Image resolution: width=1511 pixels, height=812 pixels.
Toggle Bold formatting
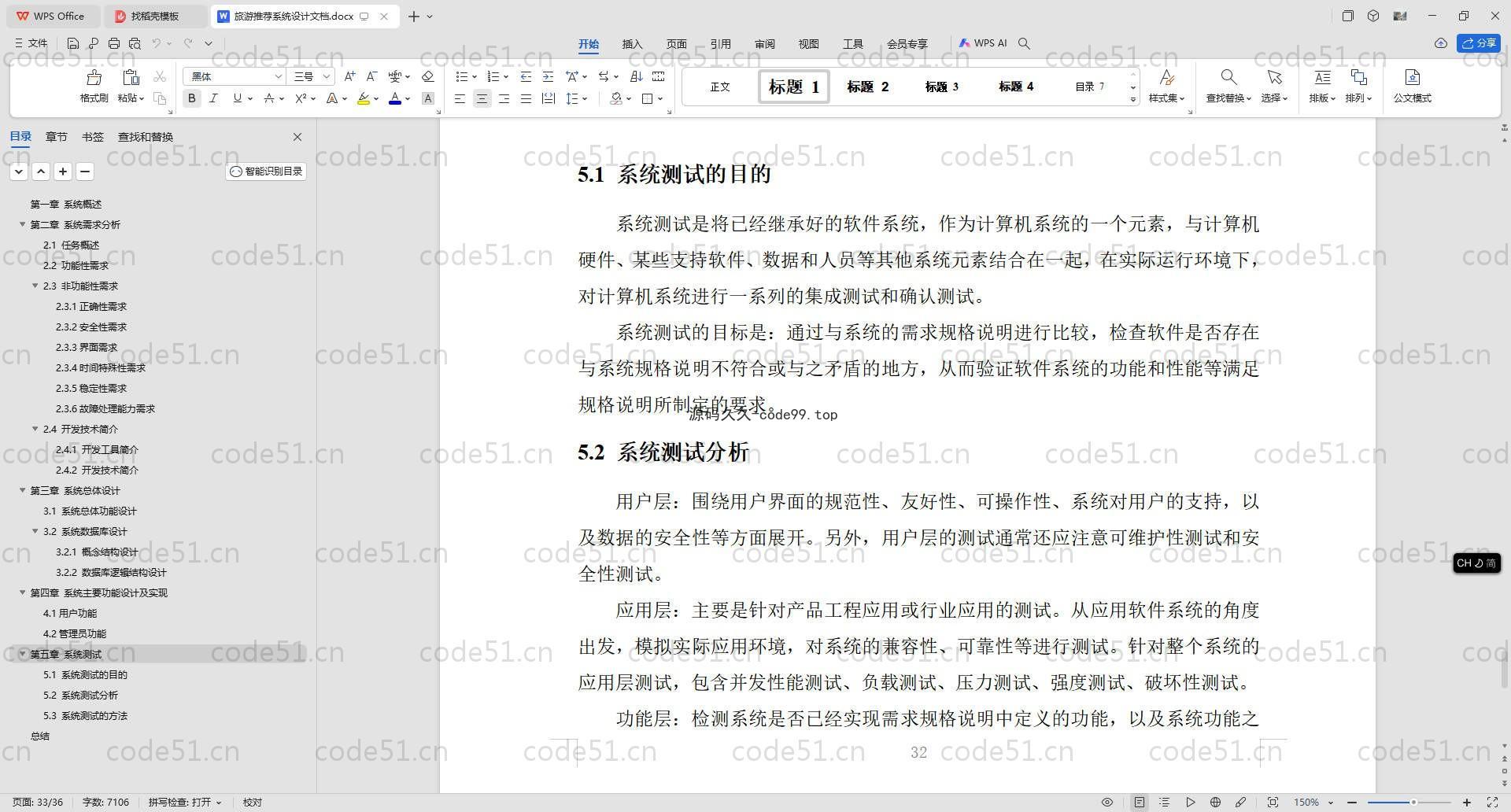[191, 98]
